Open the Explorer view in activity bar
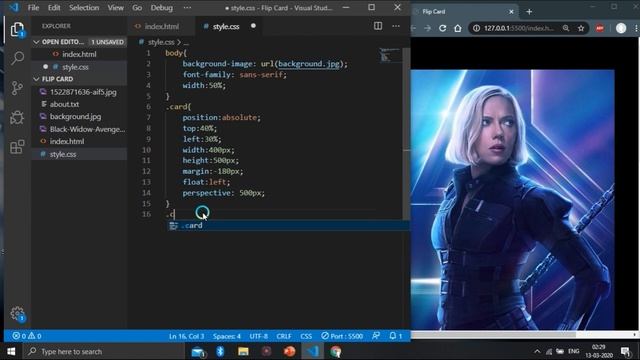Image resolution: width=640 pixels, height=360 pixels. click(17, 30)
